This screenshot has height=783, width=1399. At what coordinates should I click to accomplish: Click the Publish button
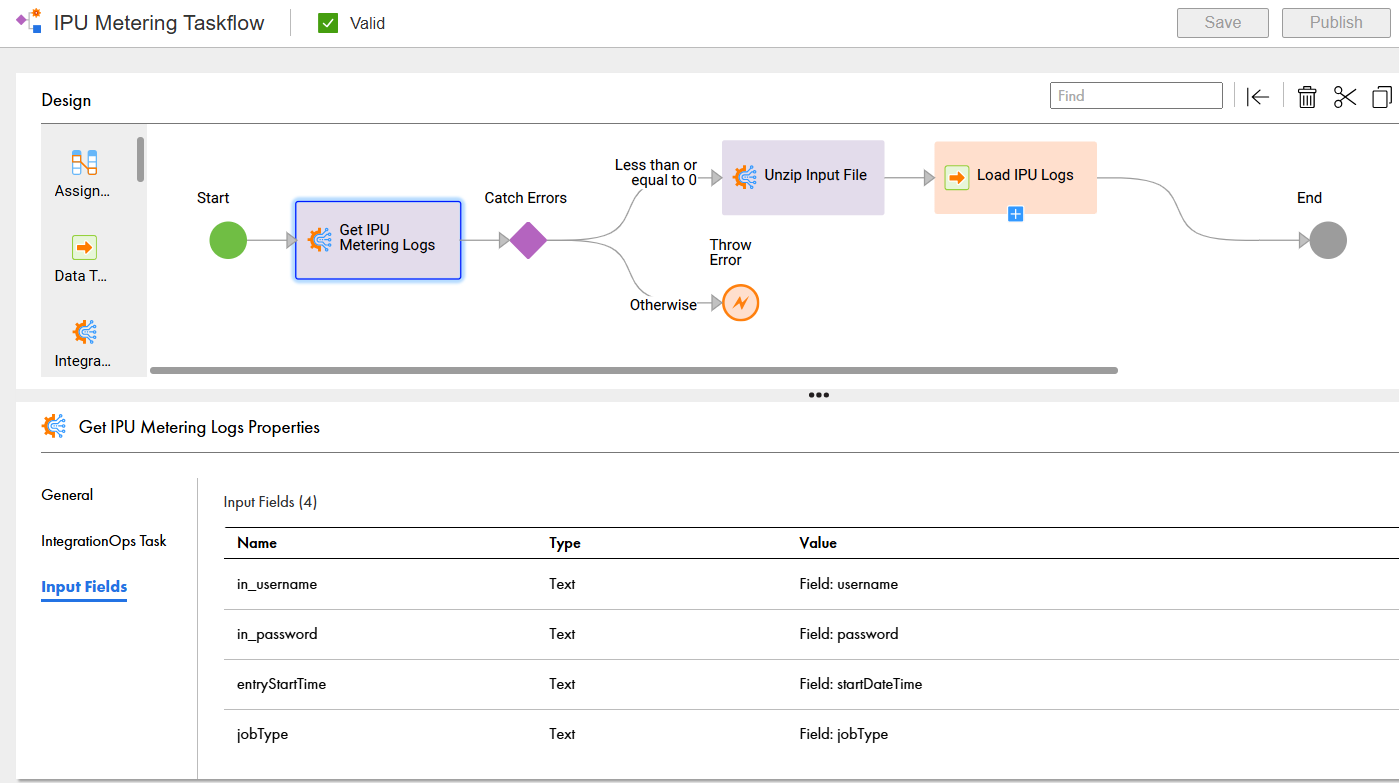click(1336, 23)
